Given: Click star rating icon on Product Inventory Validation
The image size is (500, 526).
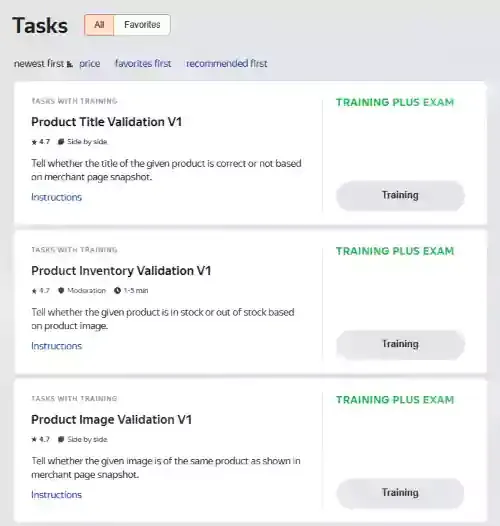Looking at the screenshot, I should pyautogui.click(x=34, y=291).
